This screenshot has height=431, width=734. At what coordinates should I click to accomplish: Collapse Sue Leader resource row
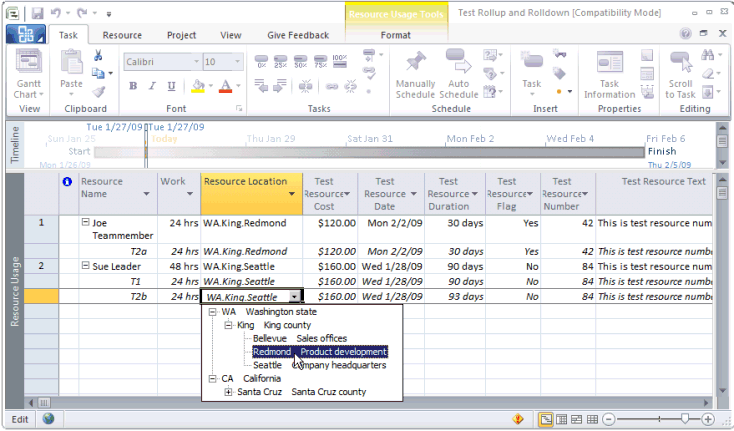[x=85, y=265]
